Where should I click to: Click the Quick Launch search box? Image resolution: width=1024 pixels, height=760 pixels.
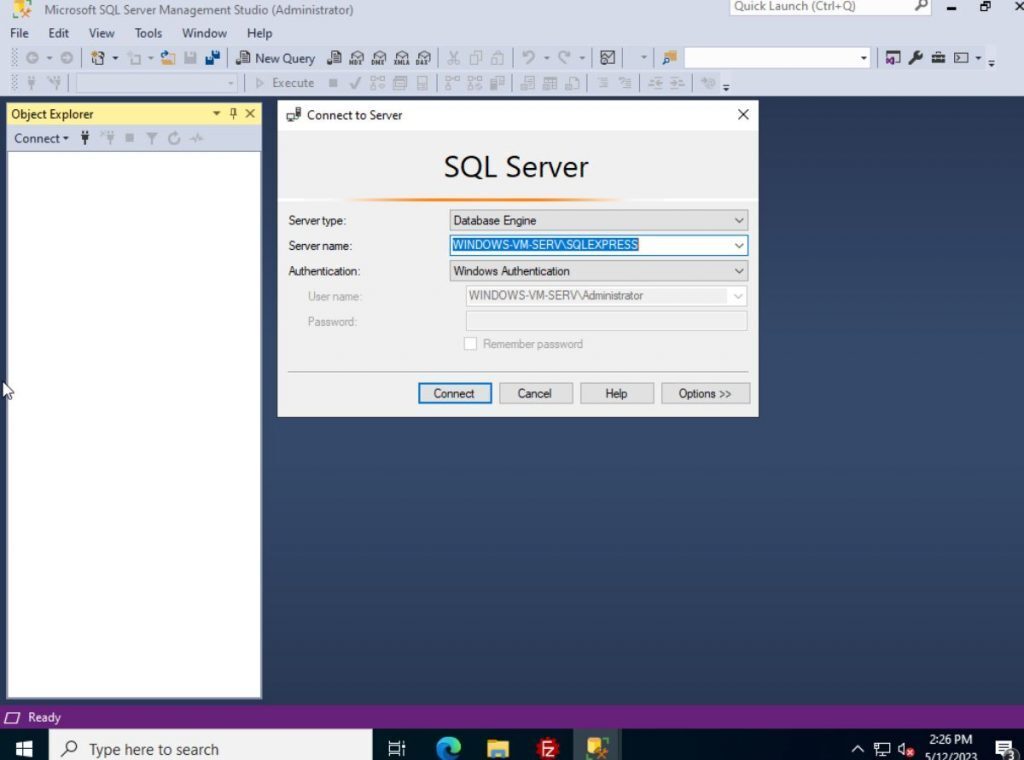(x=820, y=7)
